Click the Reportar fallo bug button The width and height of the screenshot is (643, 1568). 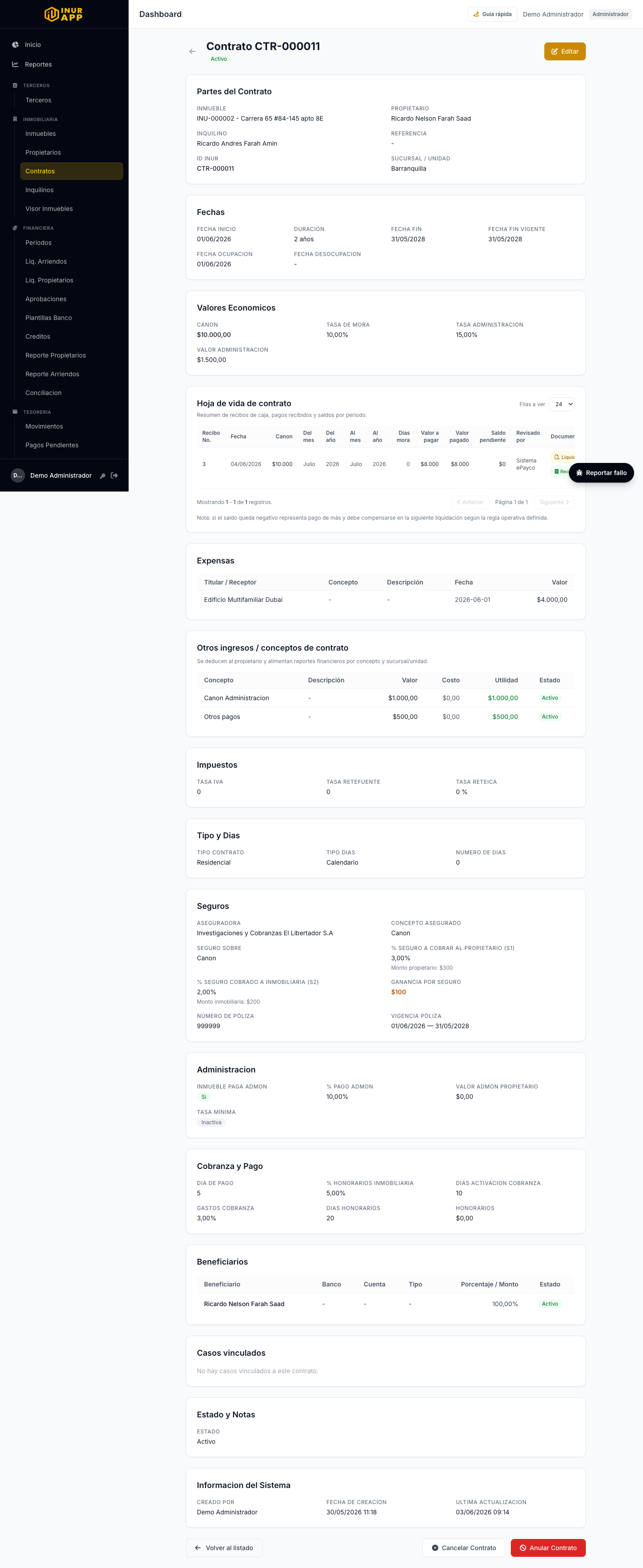[x=601, y=473]
